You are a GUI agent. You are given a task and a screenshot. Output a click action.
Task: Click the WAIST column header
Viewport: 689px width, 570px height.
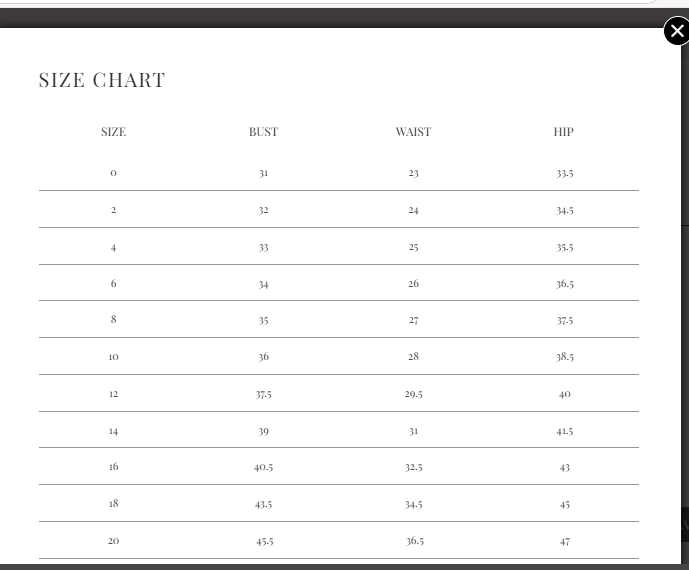pos(413,132)
